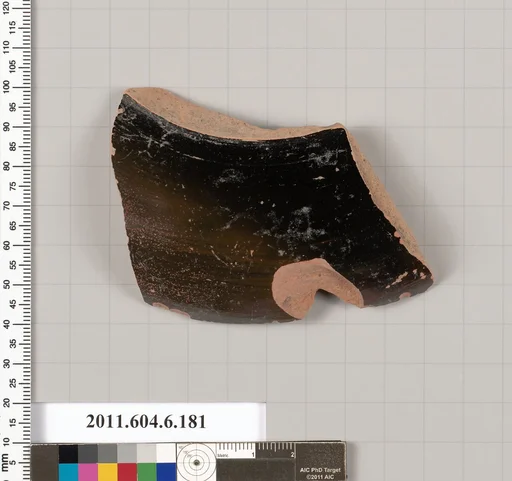
Task: Click the '©2011 AIC' copyright text
Action: point(320,477)
